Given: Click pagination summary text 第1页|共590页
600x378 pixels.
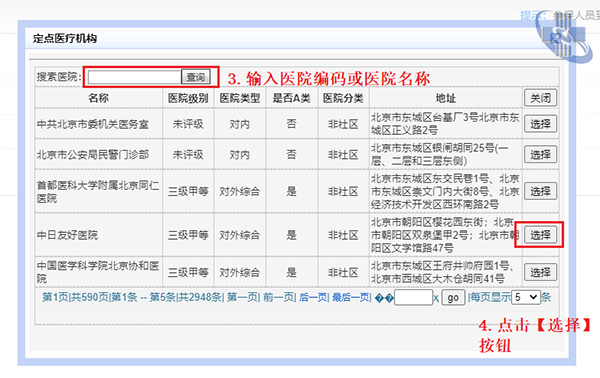Looking at the screenshot, I should pos(75,297).
